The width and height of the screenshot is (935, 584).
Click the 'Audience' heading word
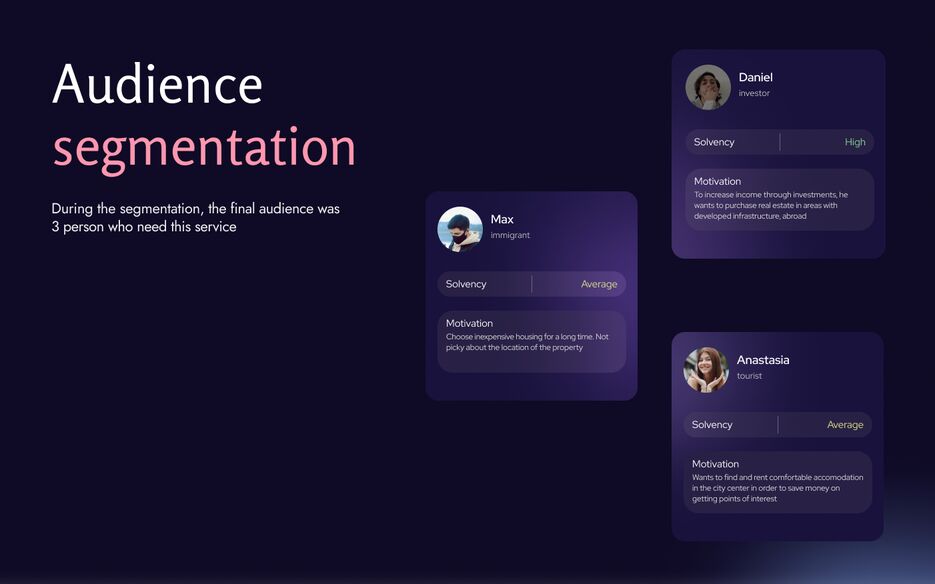tap(157, 84)
